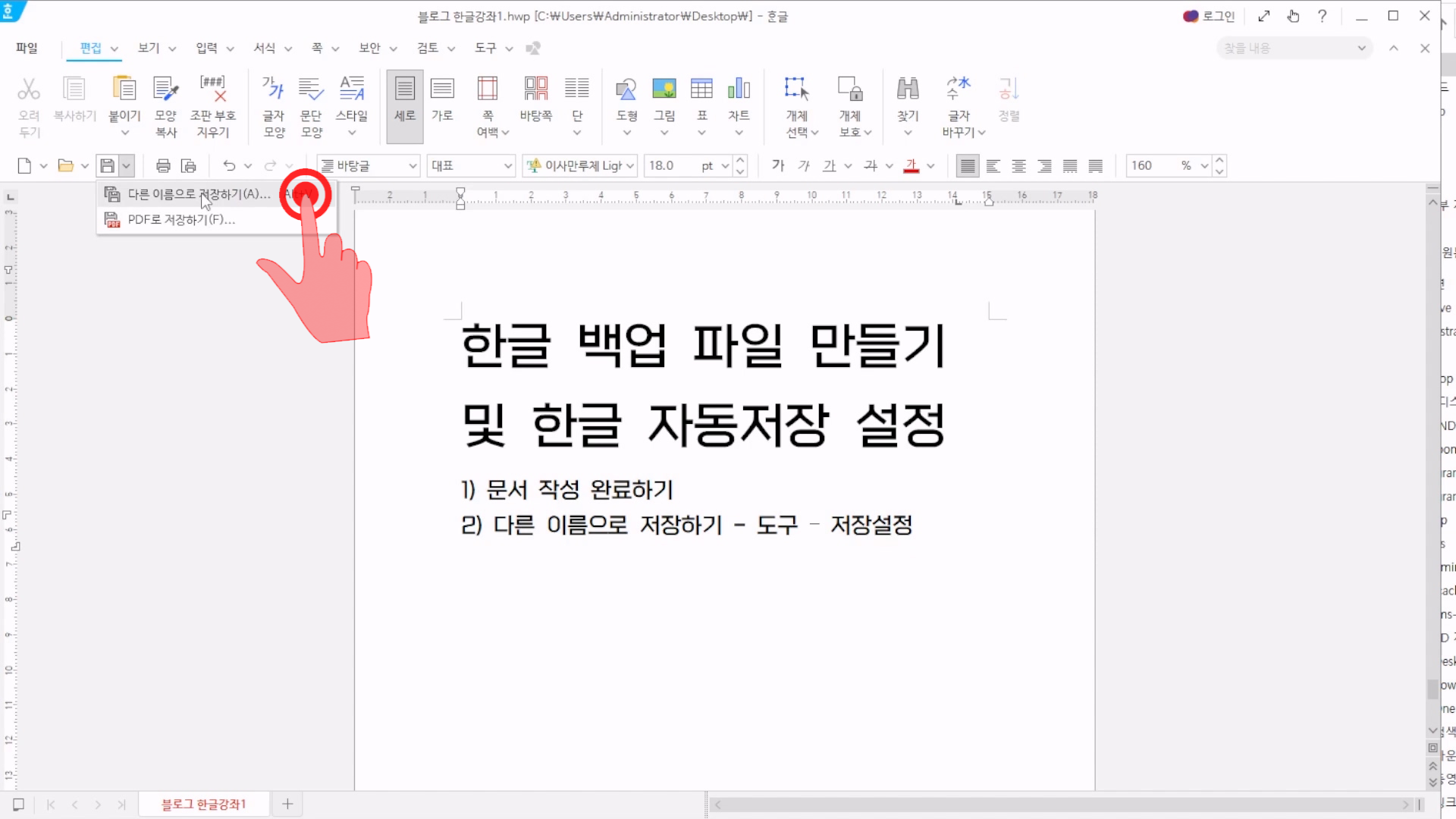This screenshot has width=1456, height=819.
Task: Click the 찾기 binoculars icon
Action: tap(907, 89)
